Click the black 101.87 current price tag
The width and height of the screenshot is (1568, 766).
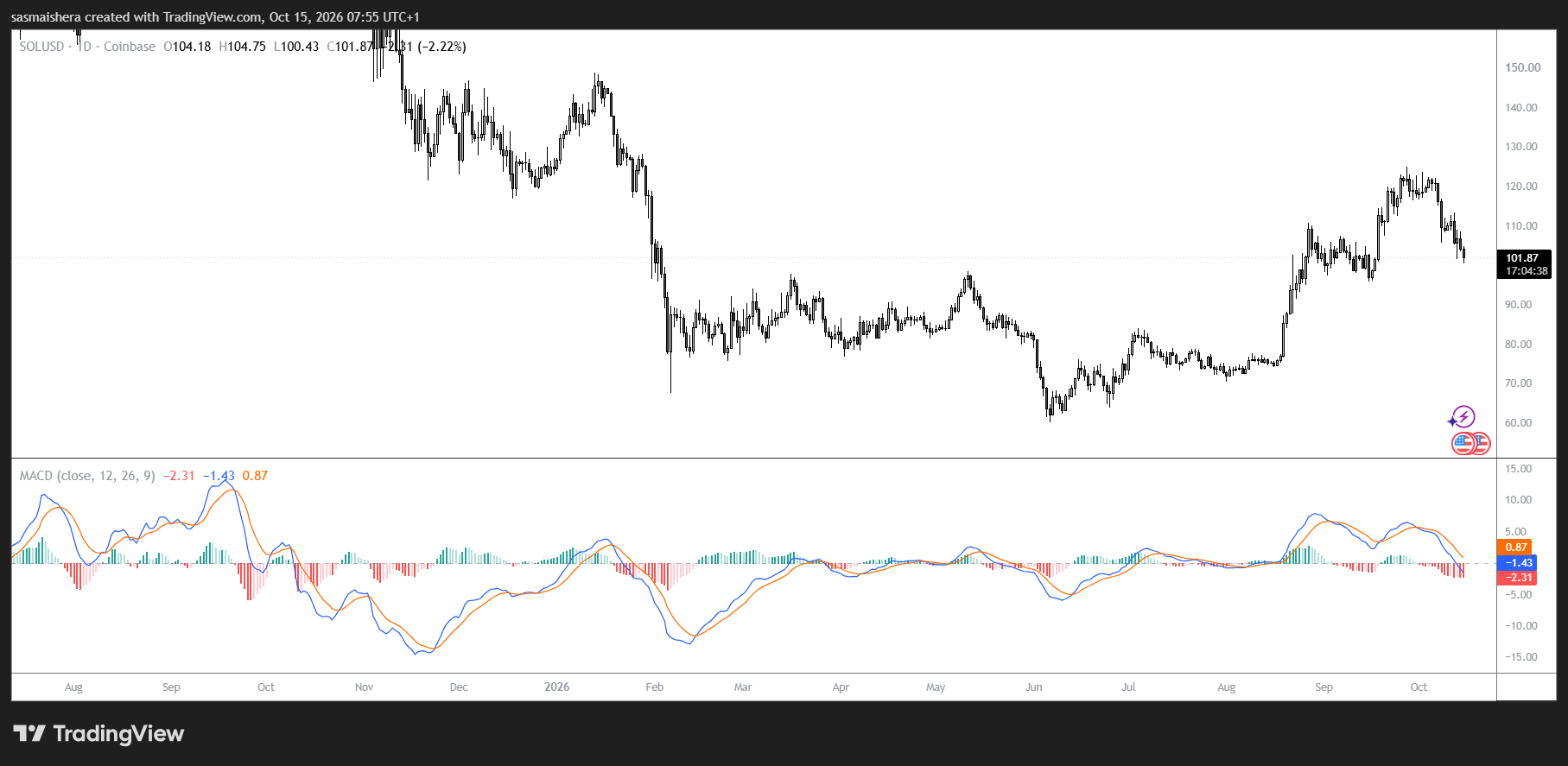1522,257
